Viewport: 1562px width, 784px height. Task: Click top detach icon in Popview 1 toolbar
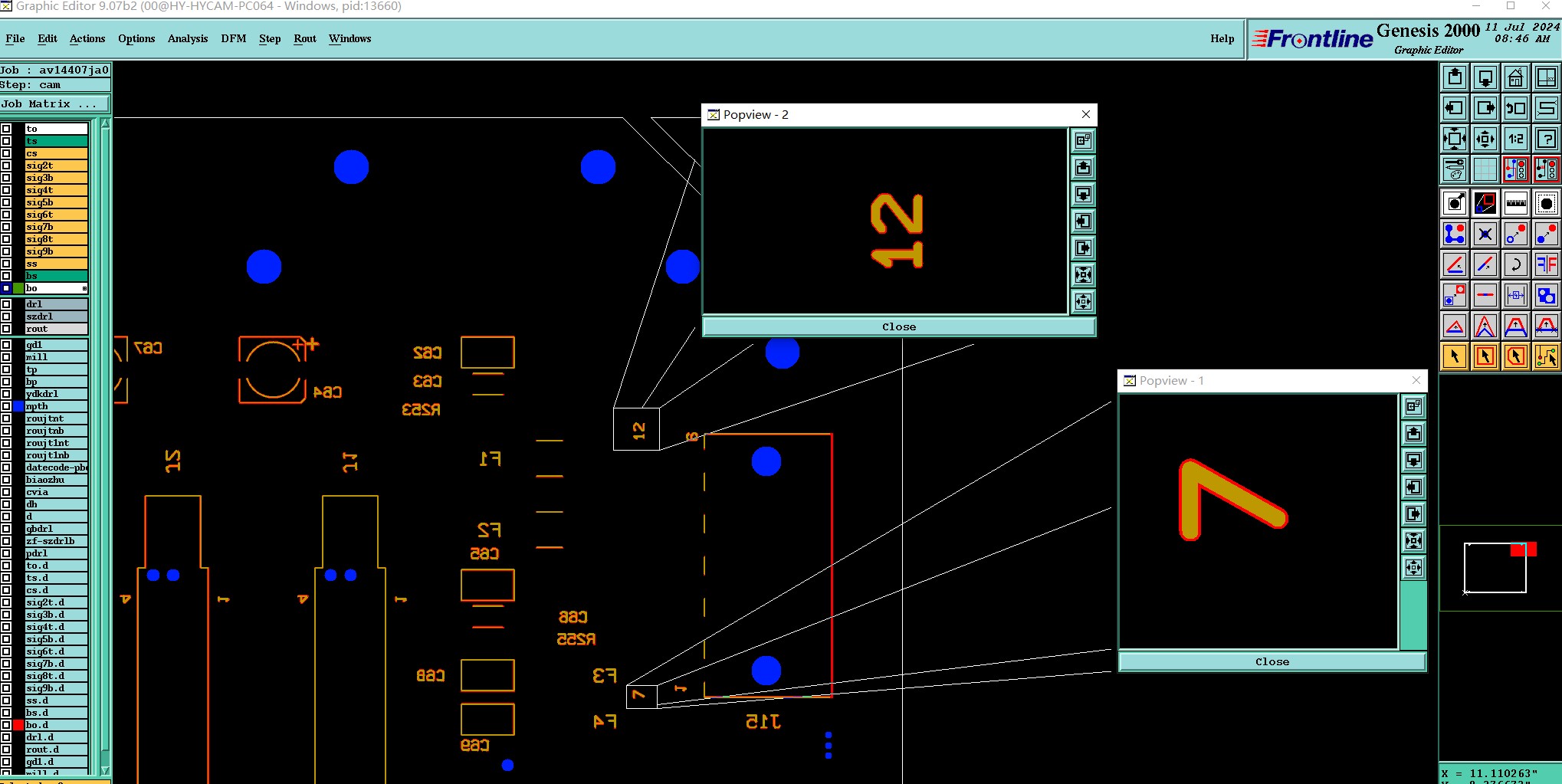pos(1413,406)
